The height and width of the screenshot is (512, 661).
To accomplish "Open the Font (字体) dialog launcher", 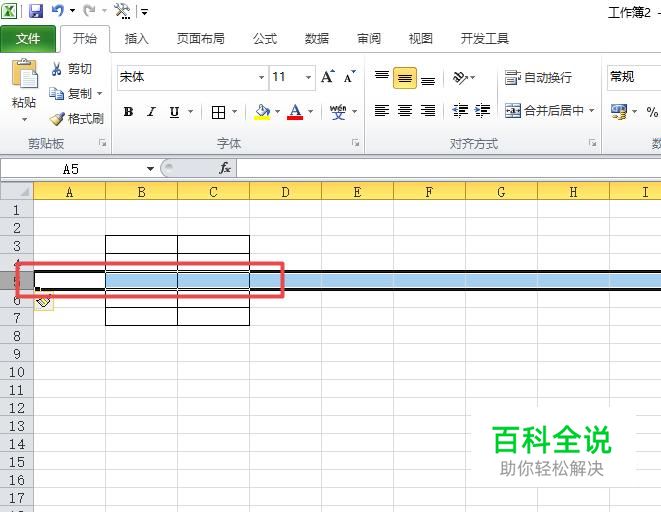I will (x=355, y=143).
